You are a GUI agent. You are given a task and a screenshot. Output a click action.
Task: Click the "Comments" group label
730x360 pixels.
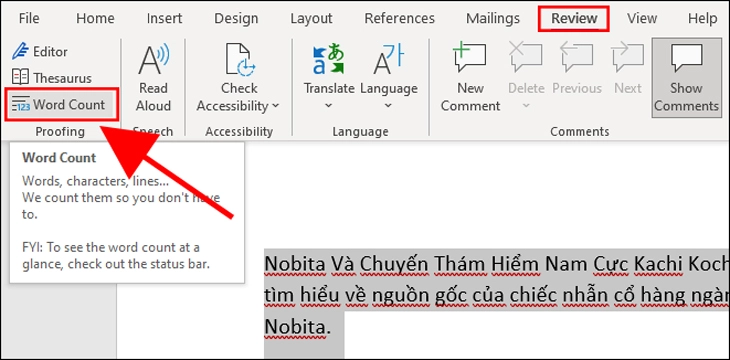click(580, 132)
